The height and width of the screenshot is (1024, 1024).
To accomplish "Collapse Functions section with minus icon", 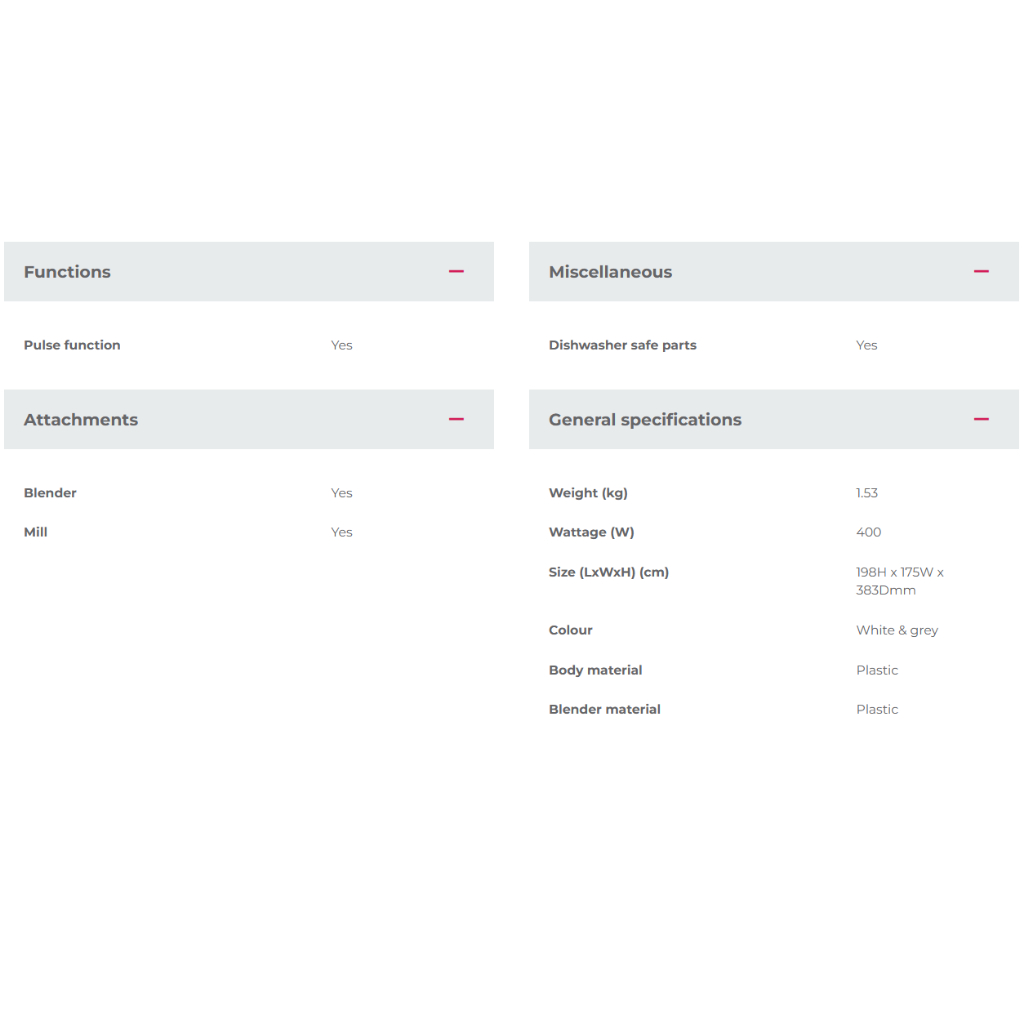I will tap(456, 271).
